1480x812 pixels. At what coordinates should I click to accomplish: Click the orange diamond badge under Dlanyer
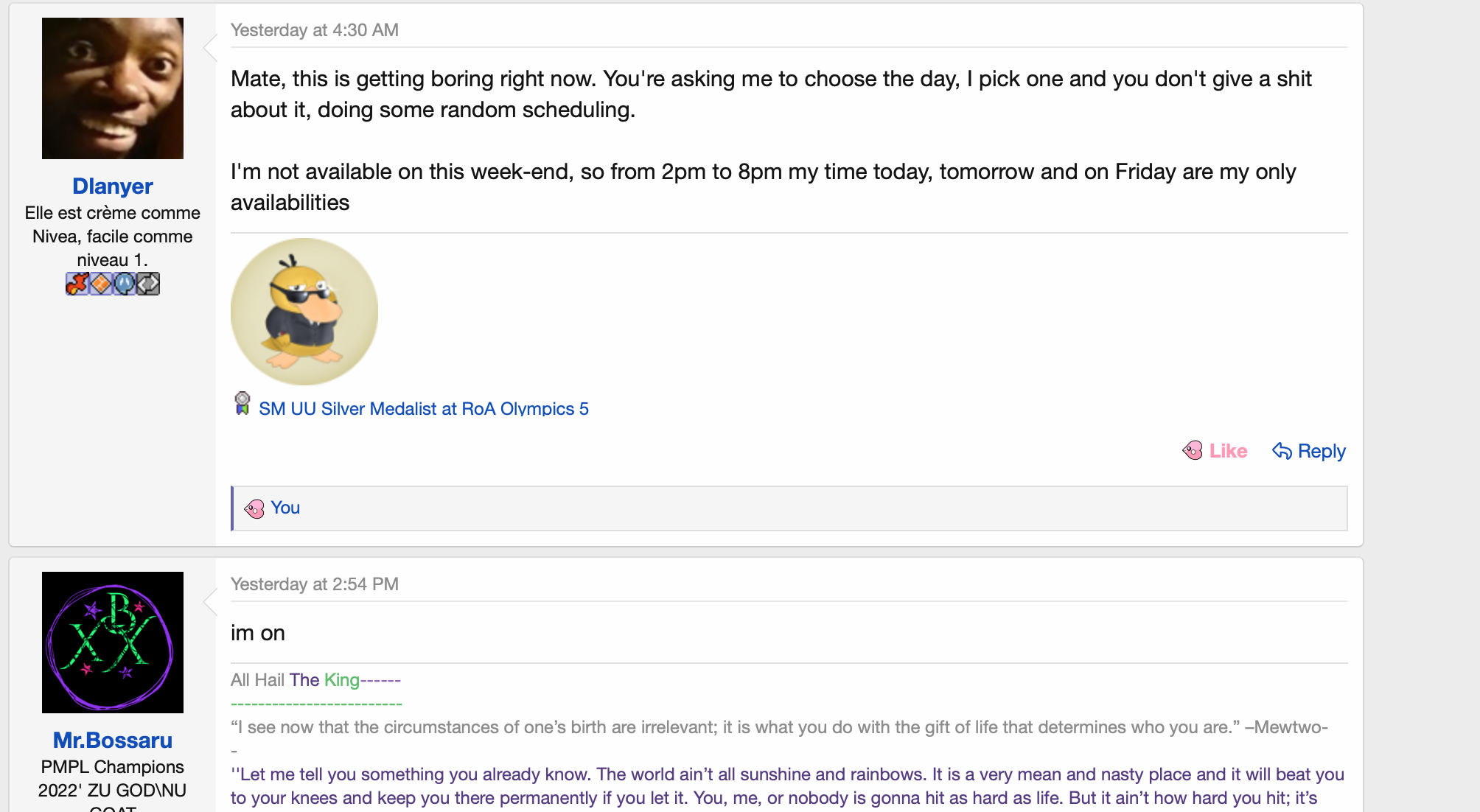tap(100, 284)
